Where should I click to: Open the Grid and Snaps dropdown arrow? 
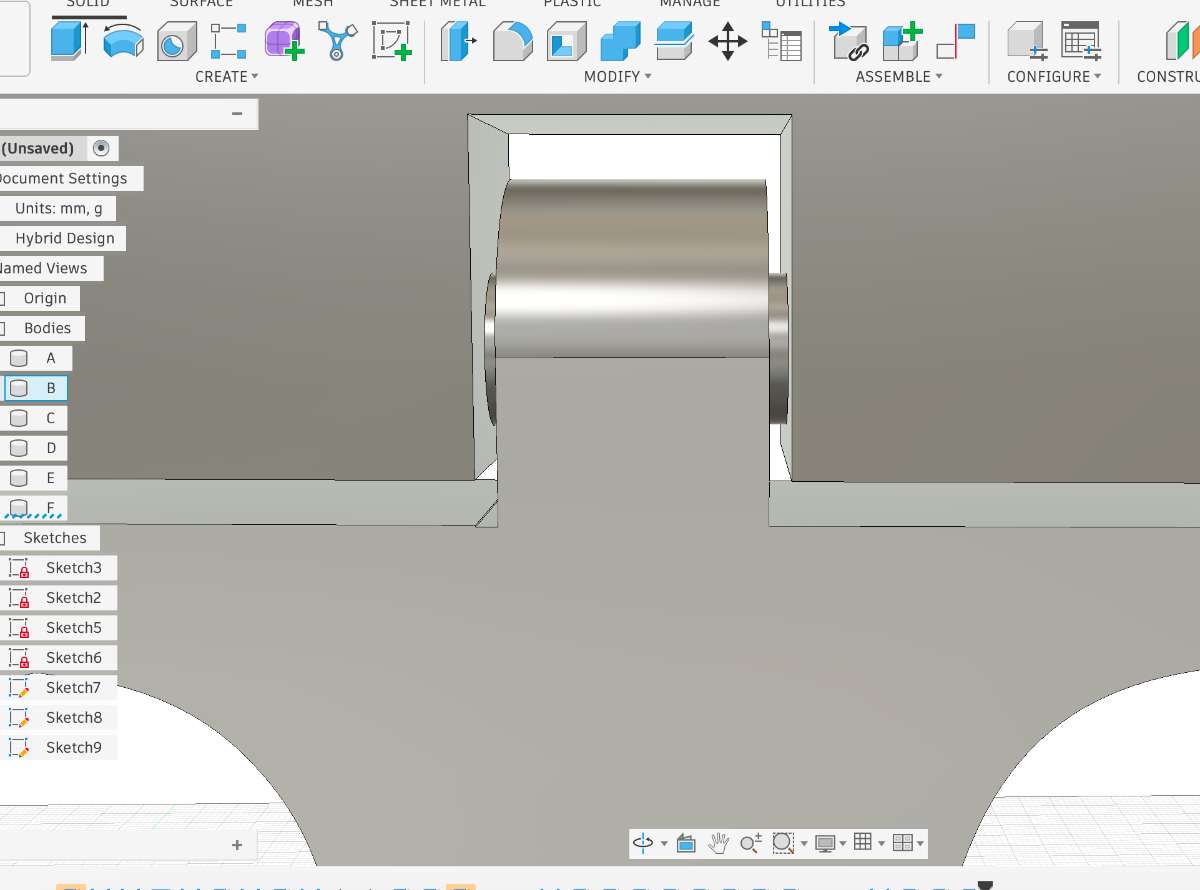(x=881, y=844)
